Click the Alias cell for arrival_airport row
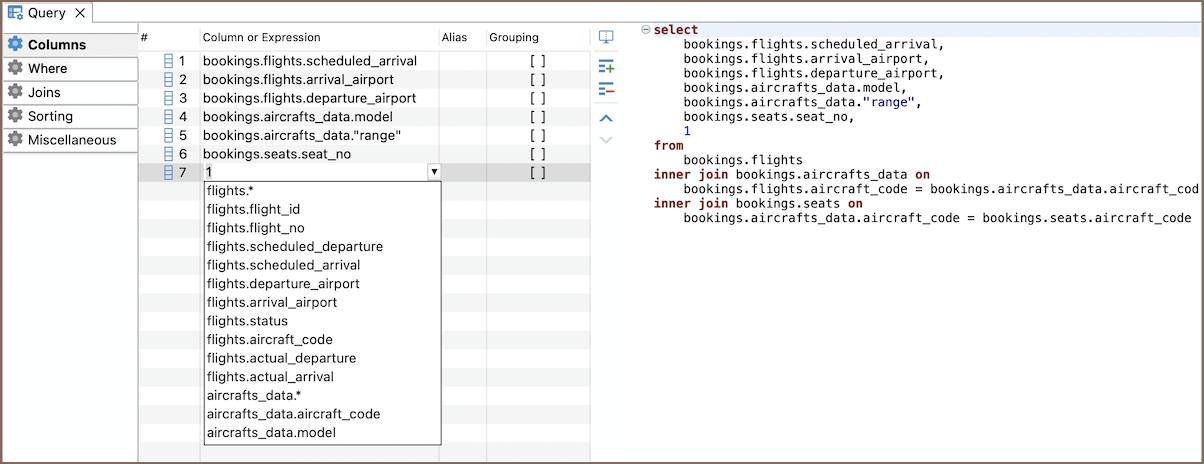Screen dimensions: 1204x464 coord(461,79)
